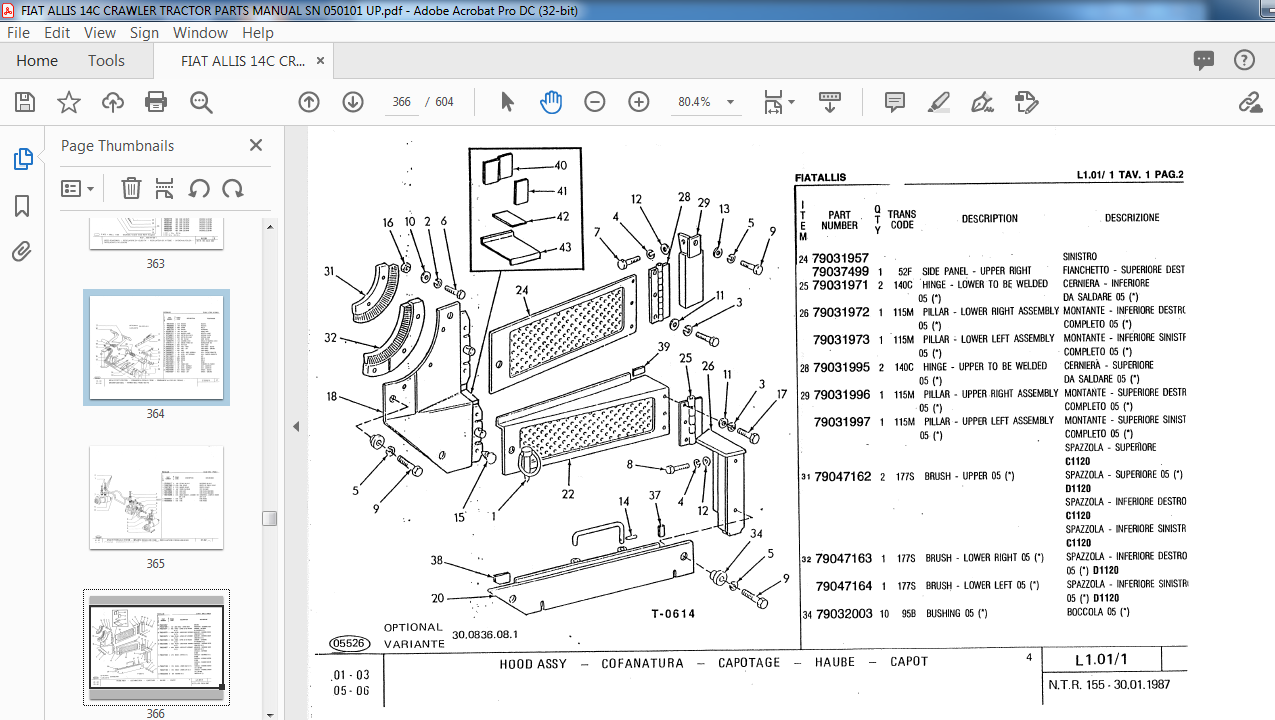Open the notifications chat bubble icon
The width and height of the screenshot is (1275, 720).
pos(1204,60)
